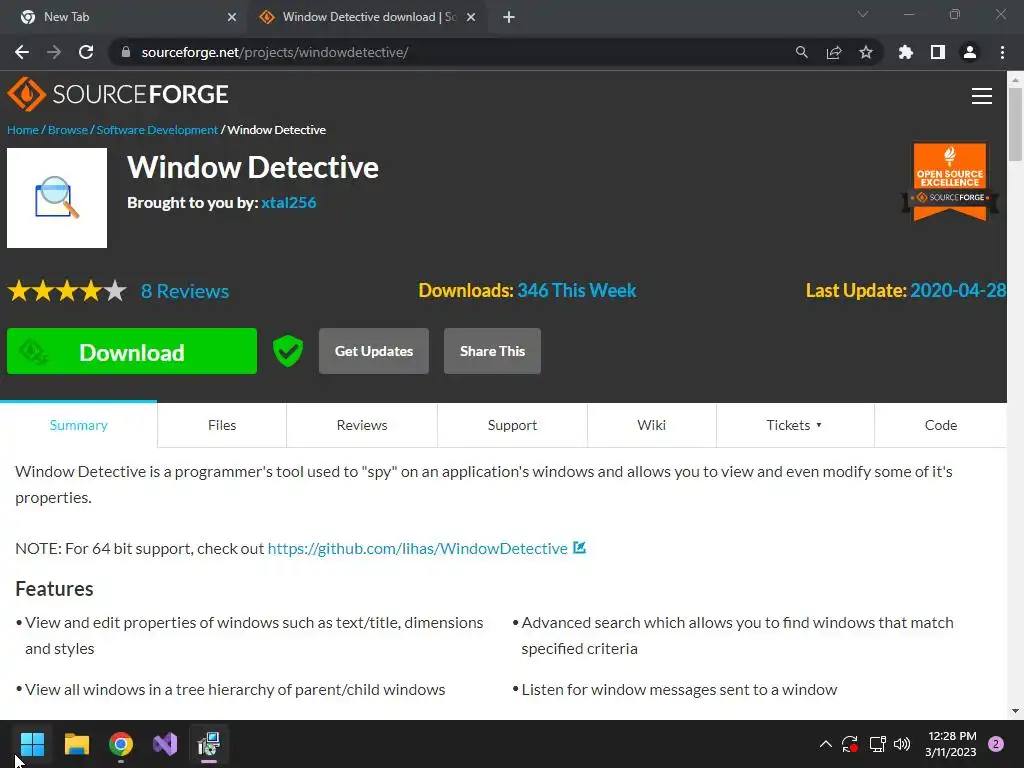
Task: Click the browser forward arrow
Action: [x=54, y=52]
